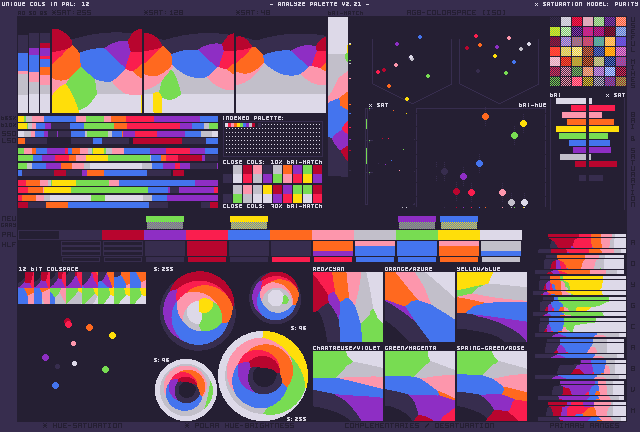Pick the green swatch in the PAL row
640x432 pixels.
417,235
